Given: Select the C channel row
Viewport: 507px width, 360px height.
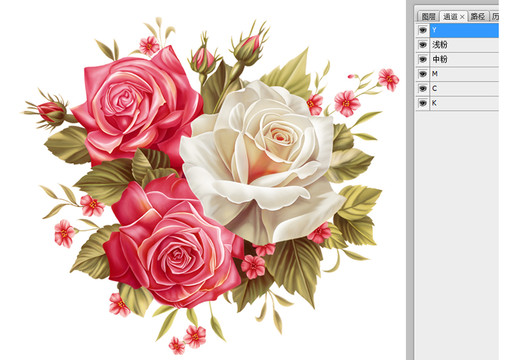Looking at the screenshot, I should (464, 88).
